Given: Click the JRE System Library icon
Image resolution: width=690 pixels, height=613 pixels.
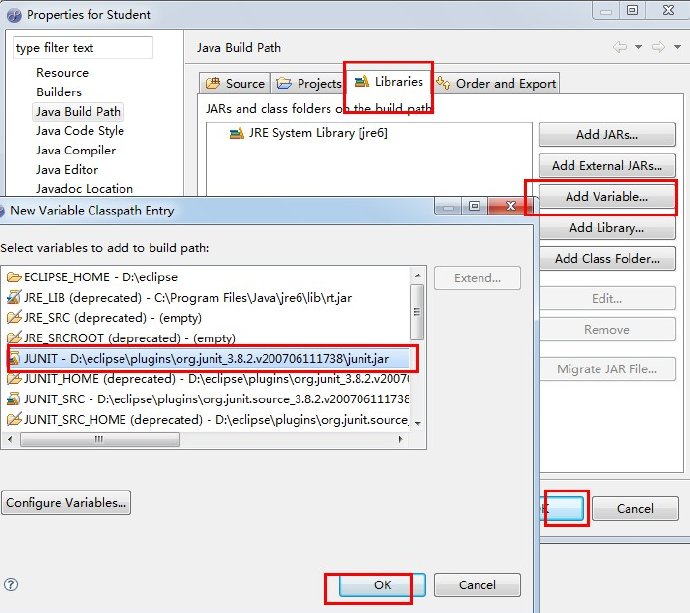Looking at the screenshot, I should (x=236, y=133).
